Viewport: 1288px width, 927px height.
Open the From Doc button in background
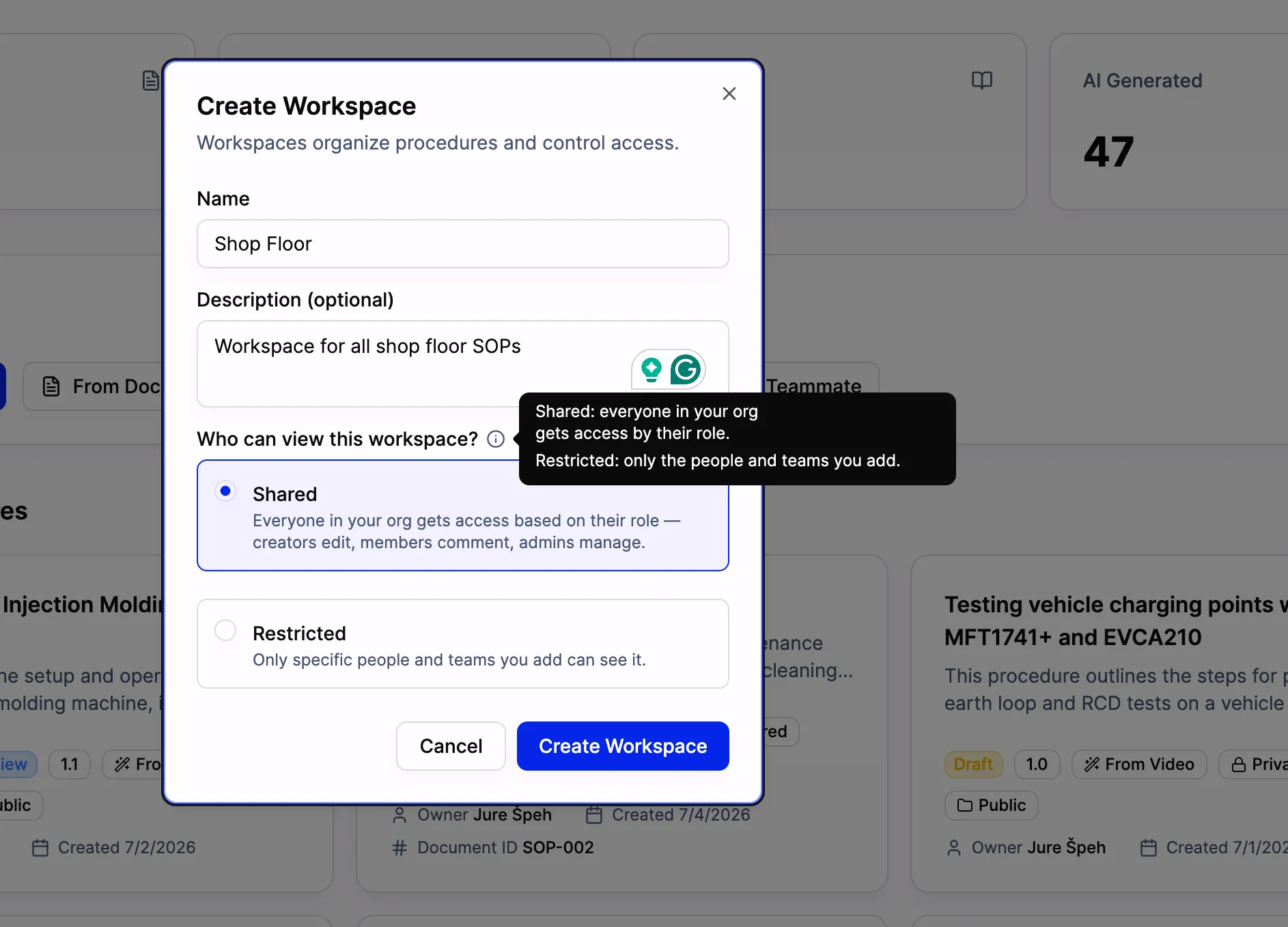pyautogui.click(x=94, y=386)
